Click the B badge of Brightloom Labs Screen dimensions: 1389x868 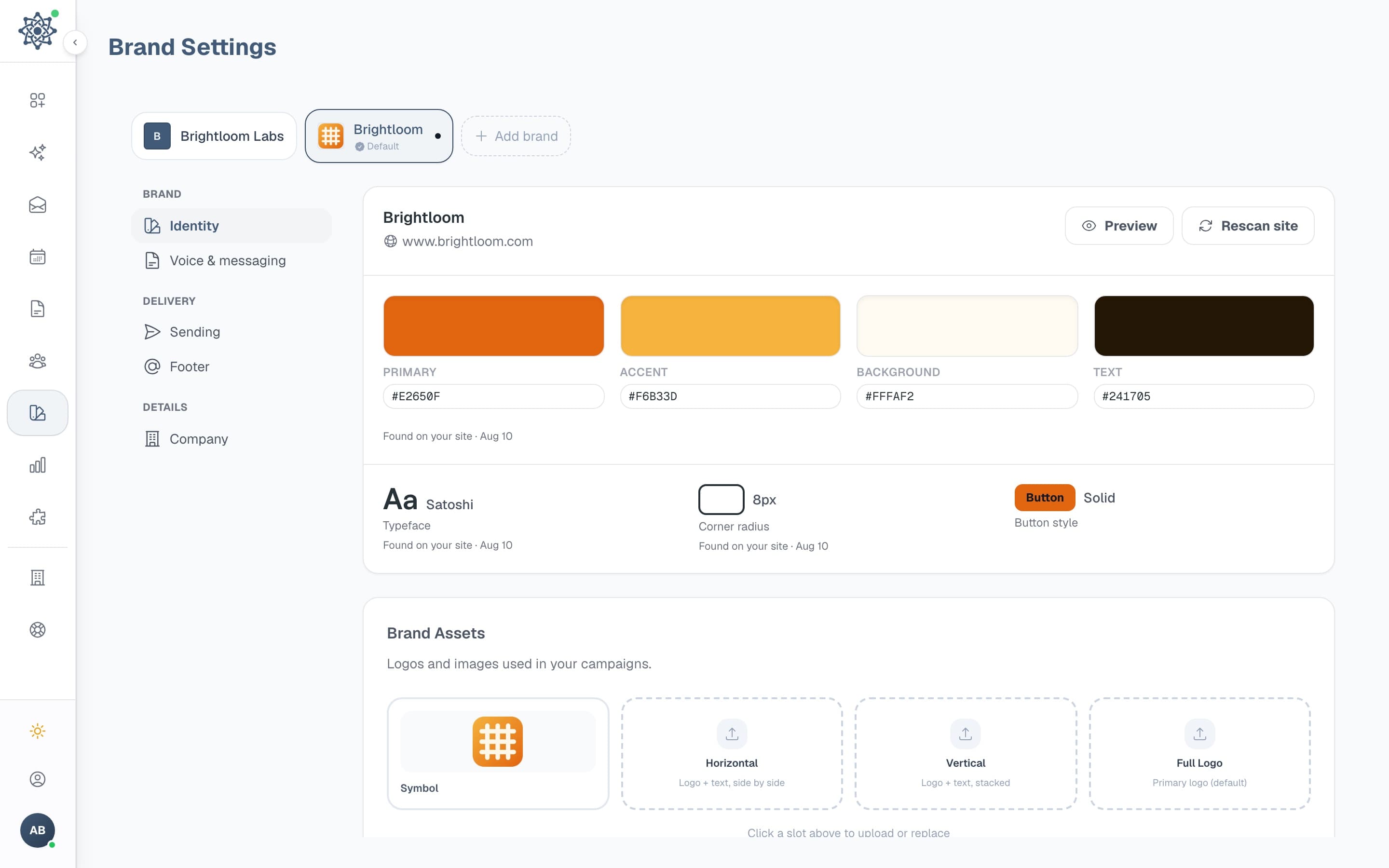pos(157,136)
